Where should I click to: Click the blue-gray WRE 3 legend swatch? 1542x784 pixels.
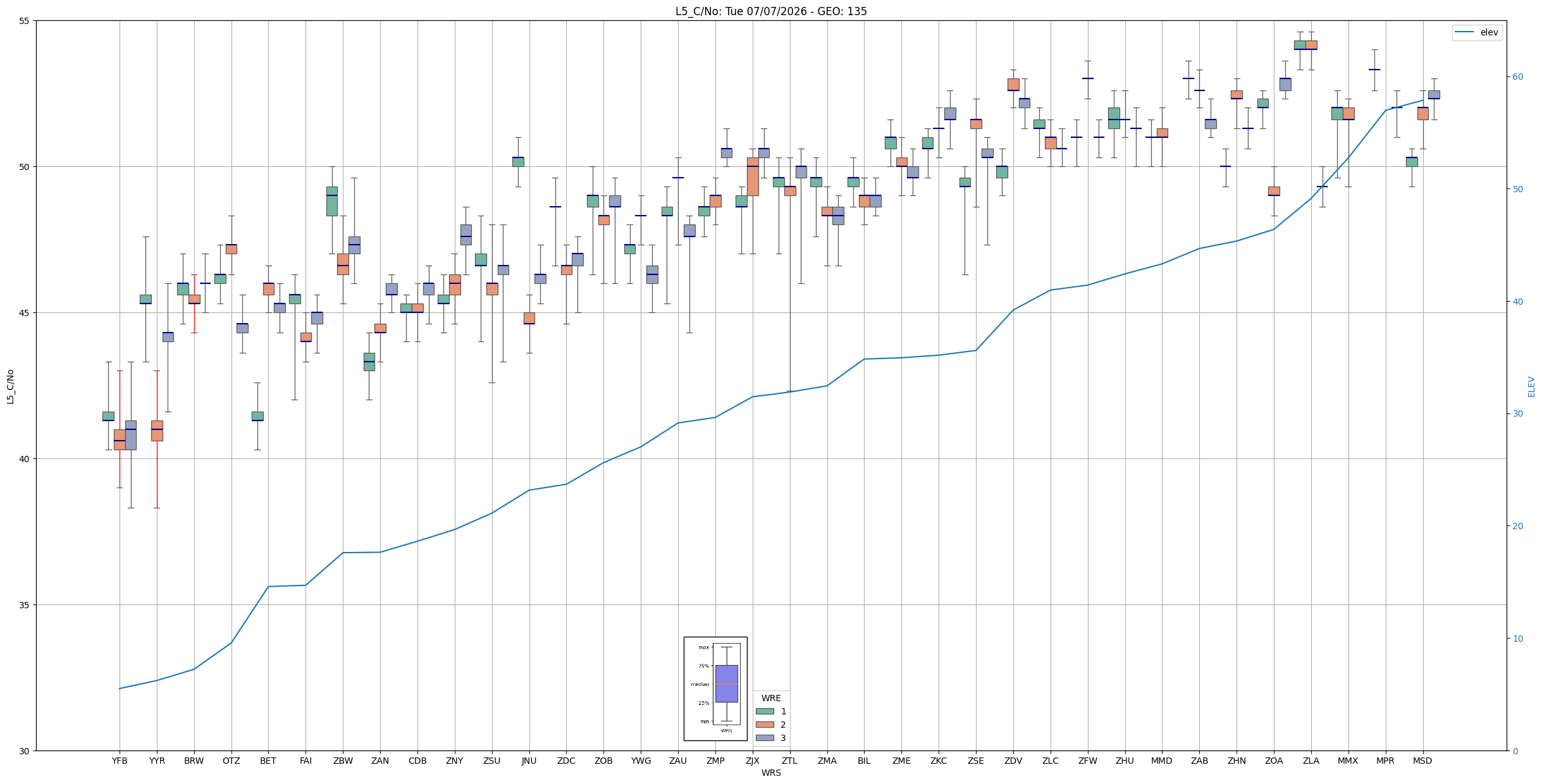tap(765, 738)
